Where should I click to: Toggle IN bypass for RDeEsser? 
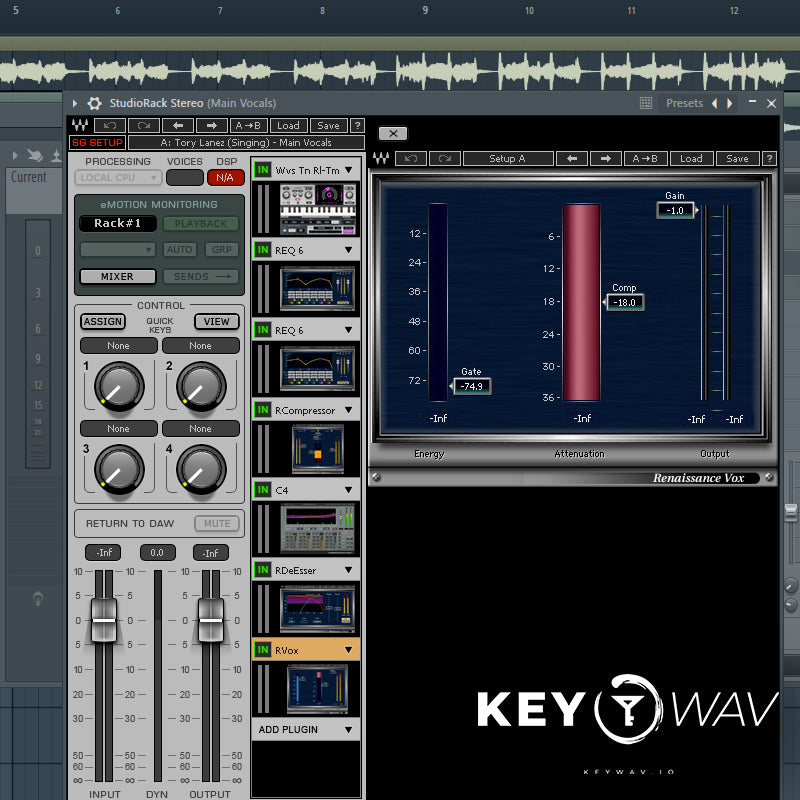tap(263, 570)
